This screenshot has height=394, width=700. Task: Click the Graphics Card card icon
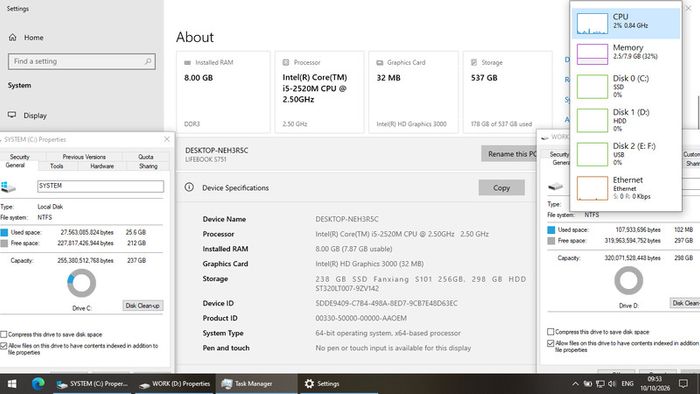tap(380, 62)
